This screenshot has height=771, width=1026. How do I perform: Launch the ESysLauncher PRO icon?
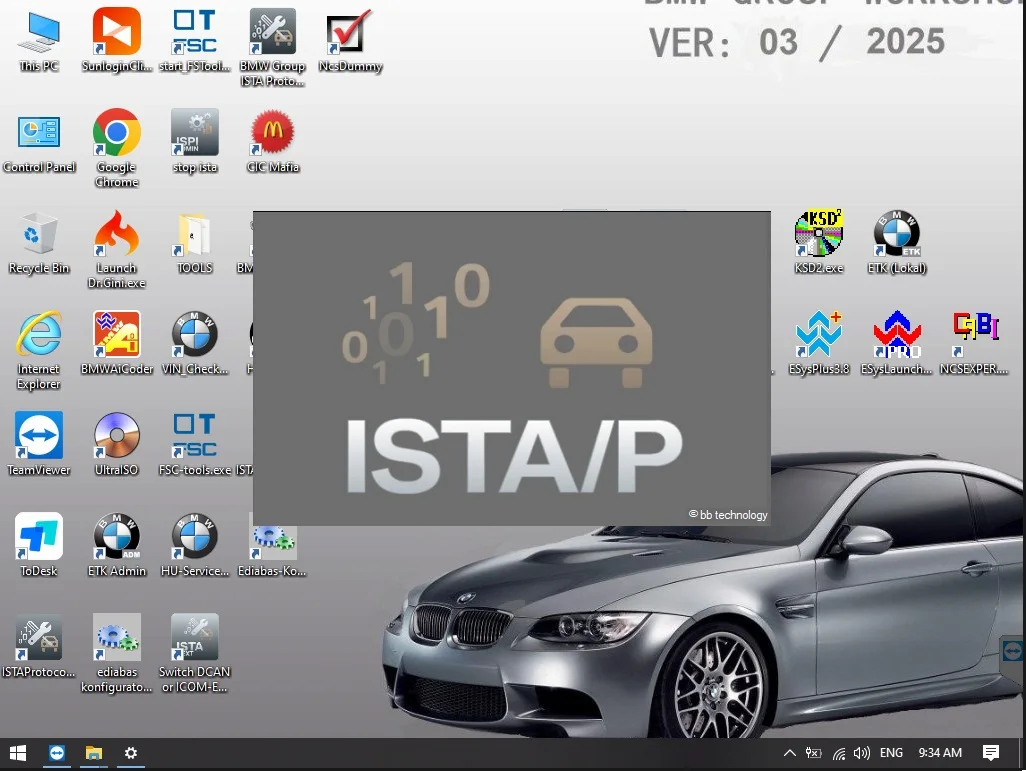pyautogui.click(x=896, y=336)
